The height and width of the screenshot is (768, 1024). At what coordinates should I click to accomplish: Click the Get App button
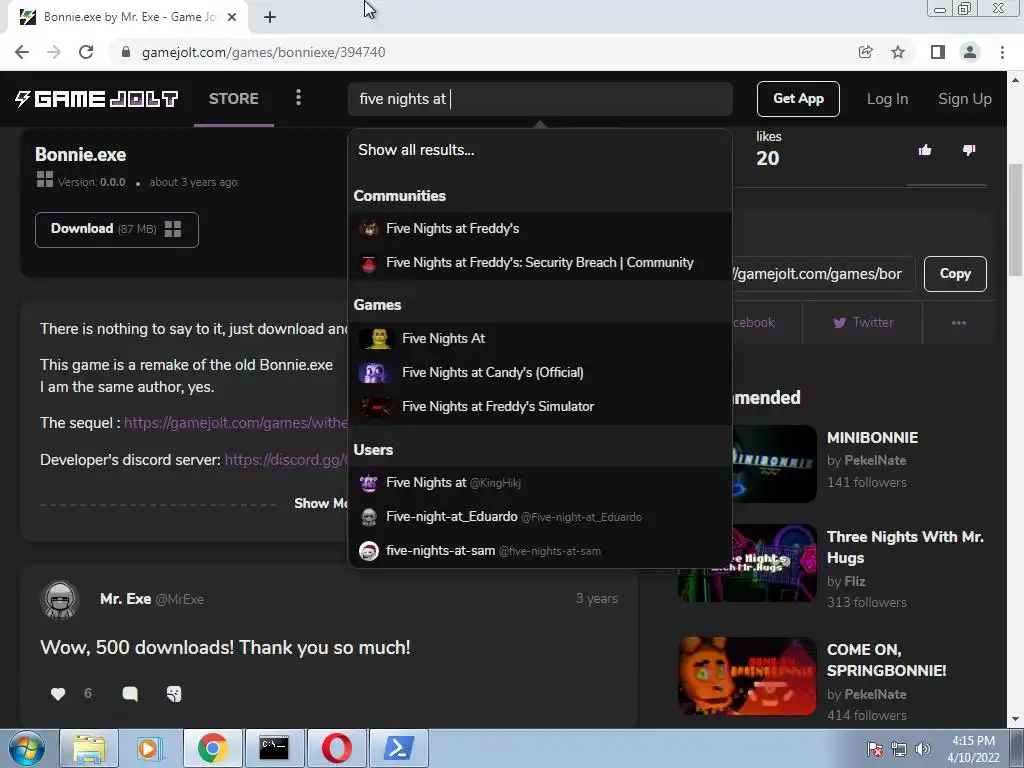pyautogui.click(x=798, y=99)
